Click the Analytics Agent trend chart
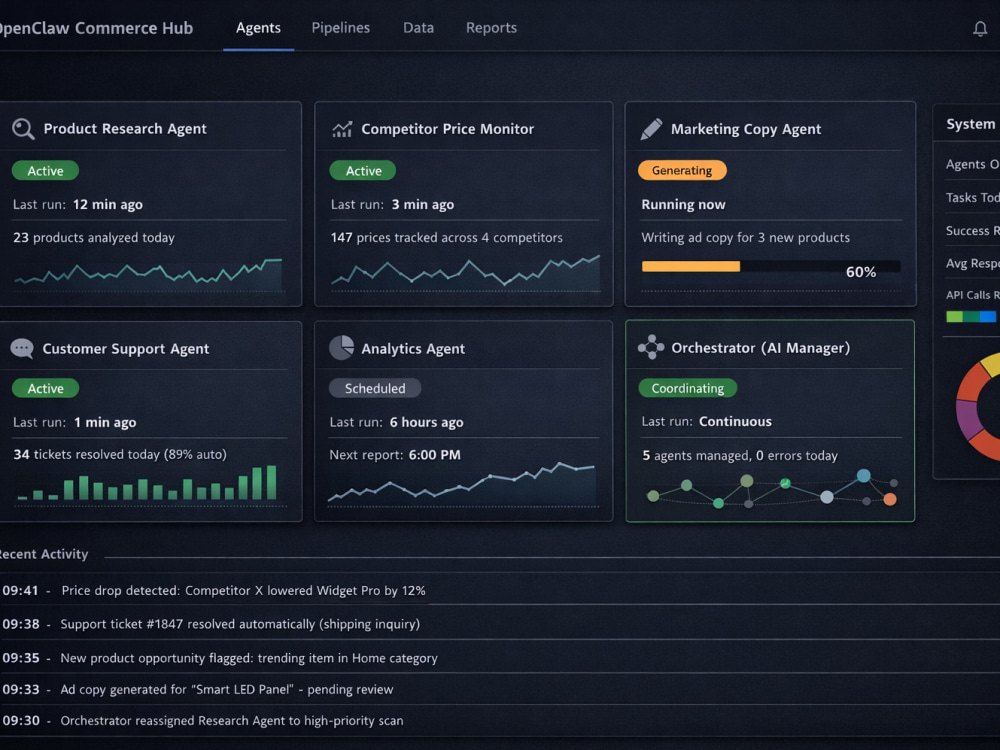 [462, 483]
